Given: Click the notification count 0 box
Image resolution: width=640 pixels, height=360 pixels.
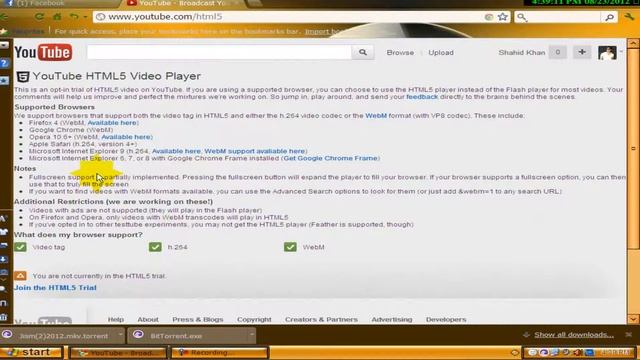Looking at the screenshot, I should [x=558, y=52].
